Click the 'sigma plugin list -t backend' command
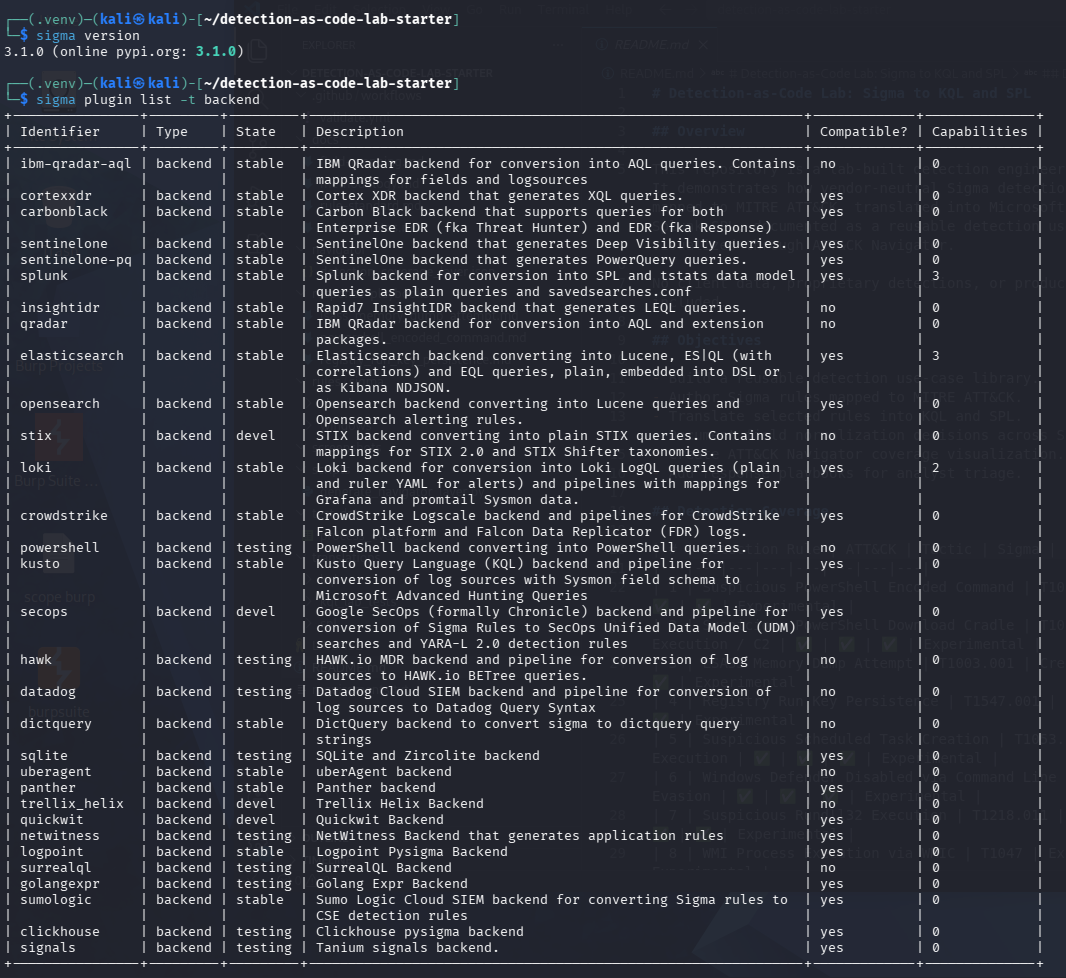Image resolution: width=1066 pixels, height=978 pixels. 148,100
